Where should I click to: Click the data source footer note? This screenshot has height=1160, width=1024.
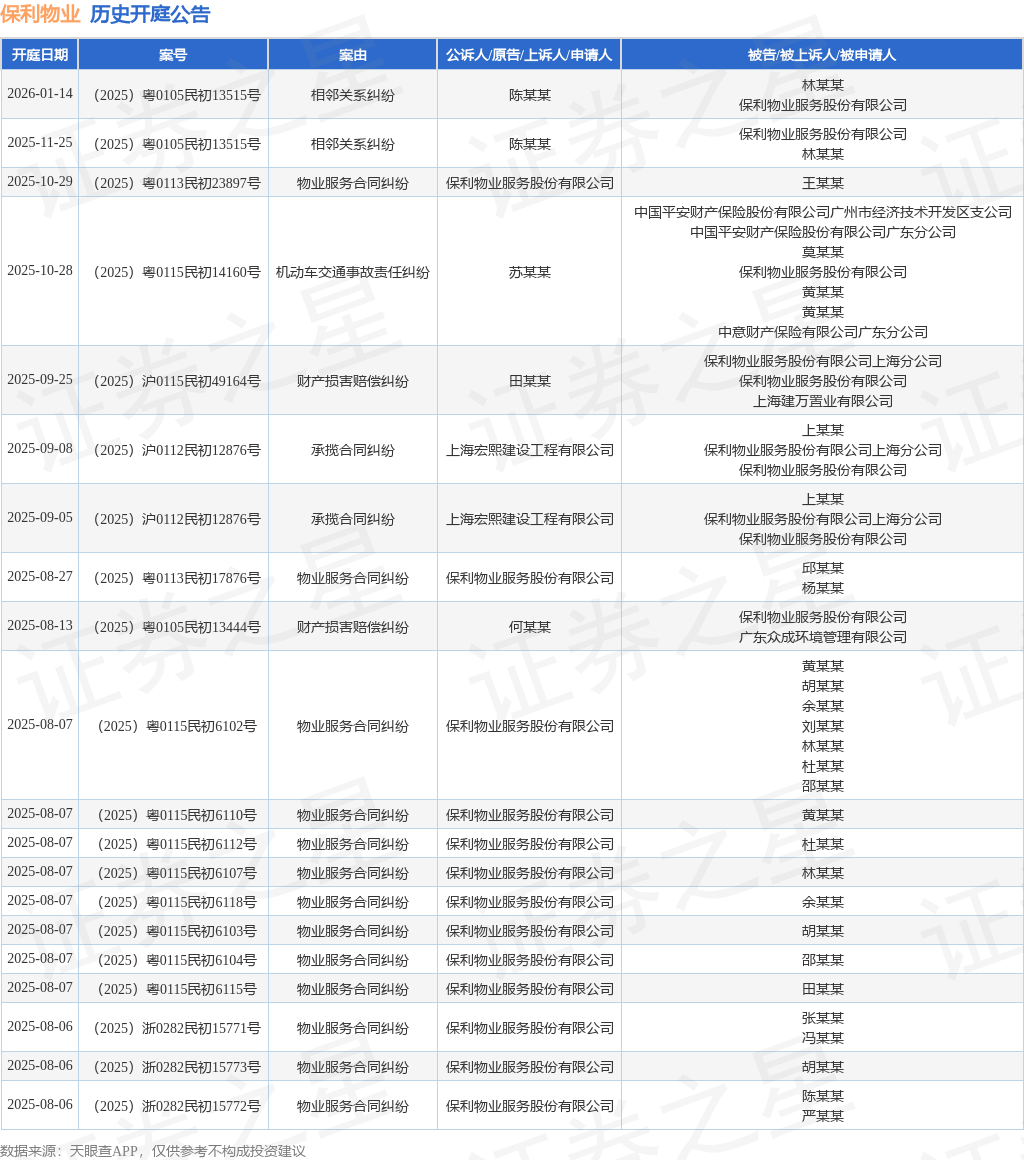(153, 1150)
